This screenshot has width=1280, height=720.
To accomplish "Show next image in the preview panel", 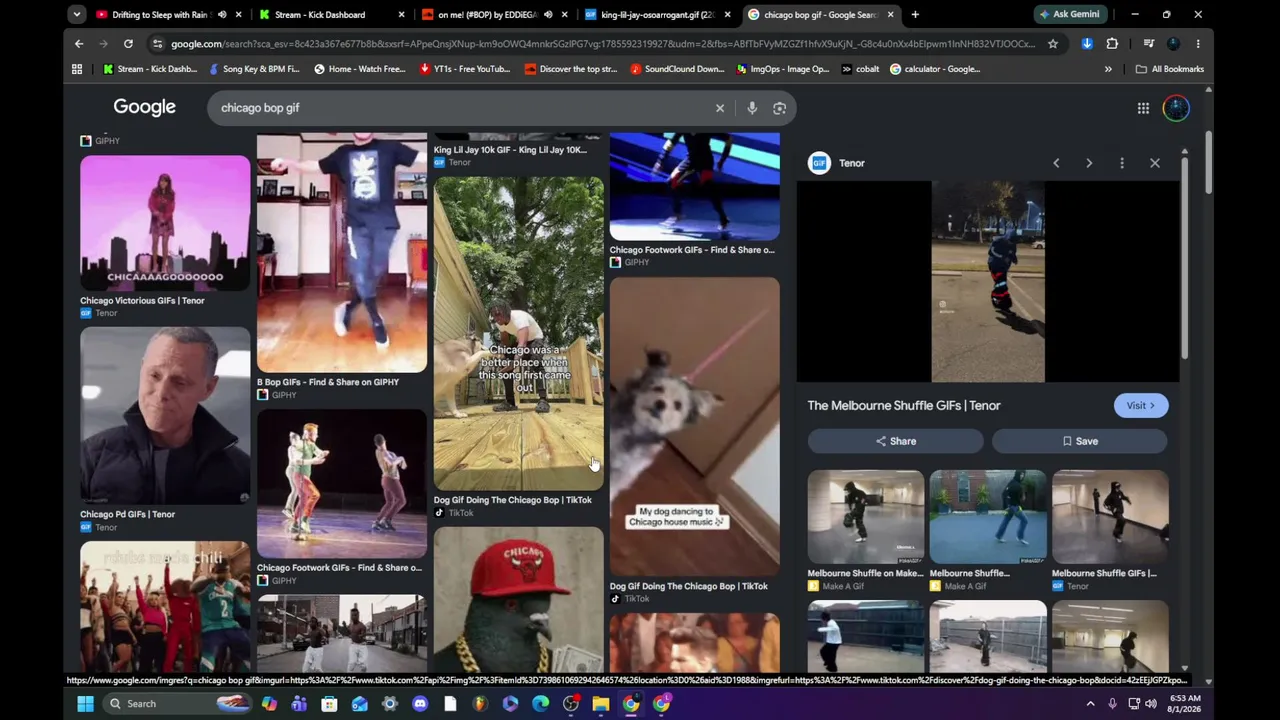I will pos(1089,163).
